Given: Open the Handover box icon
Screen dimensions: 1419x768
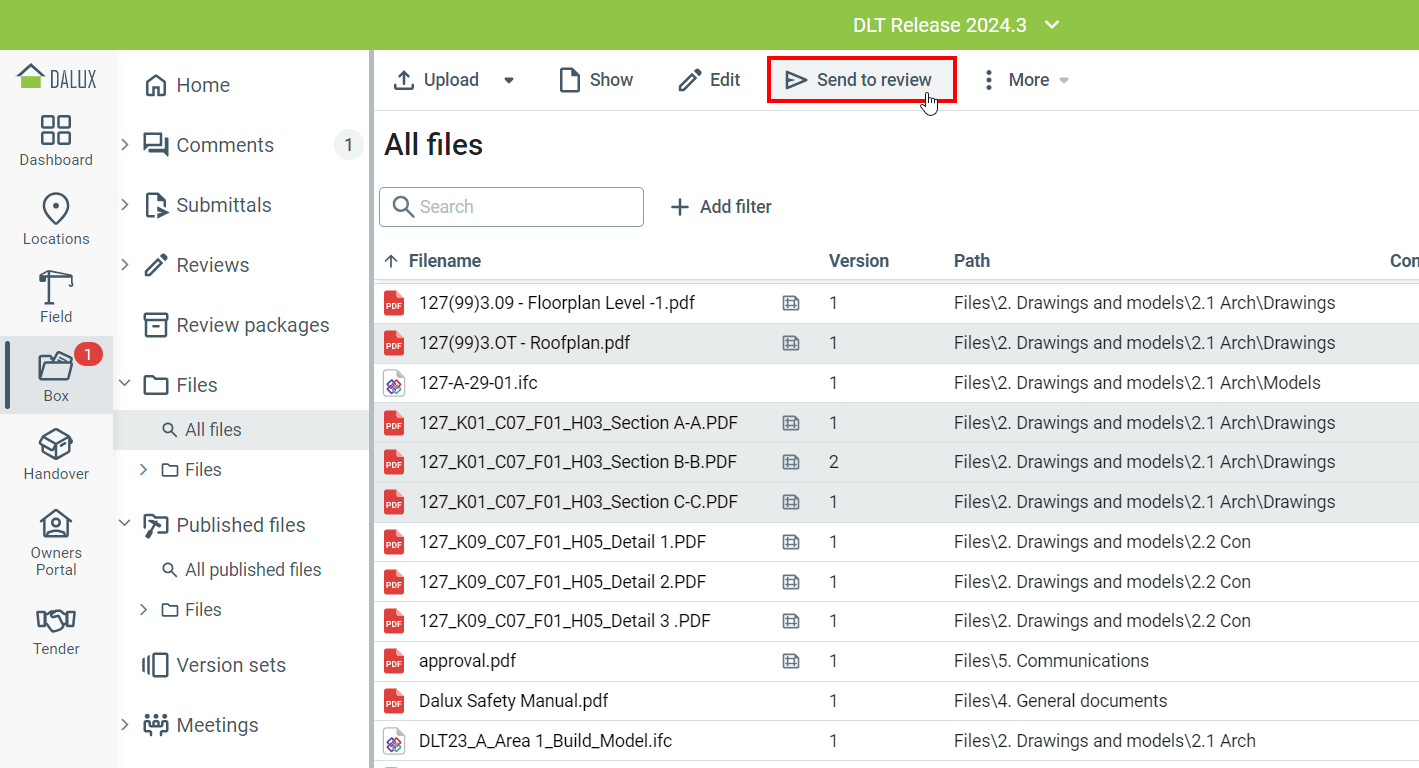Looking at the screenshot, I should (x=56, y=445).
